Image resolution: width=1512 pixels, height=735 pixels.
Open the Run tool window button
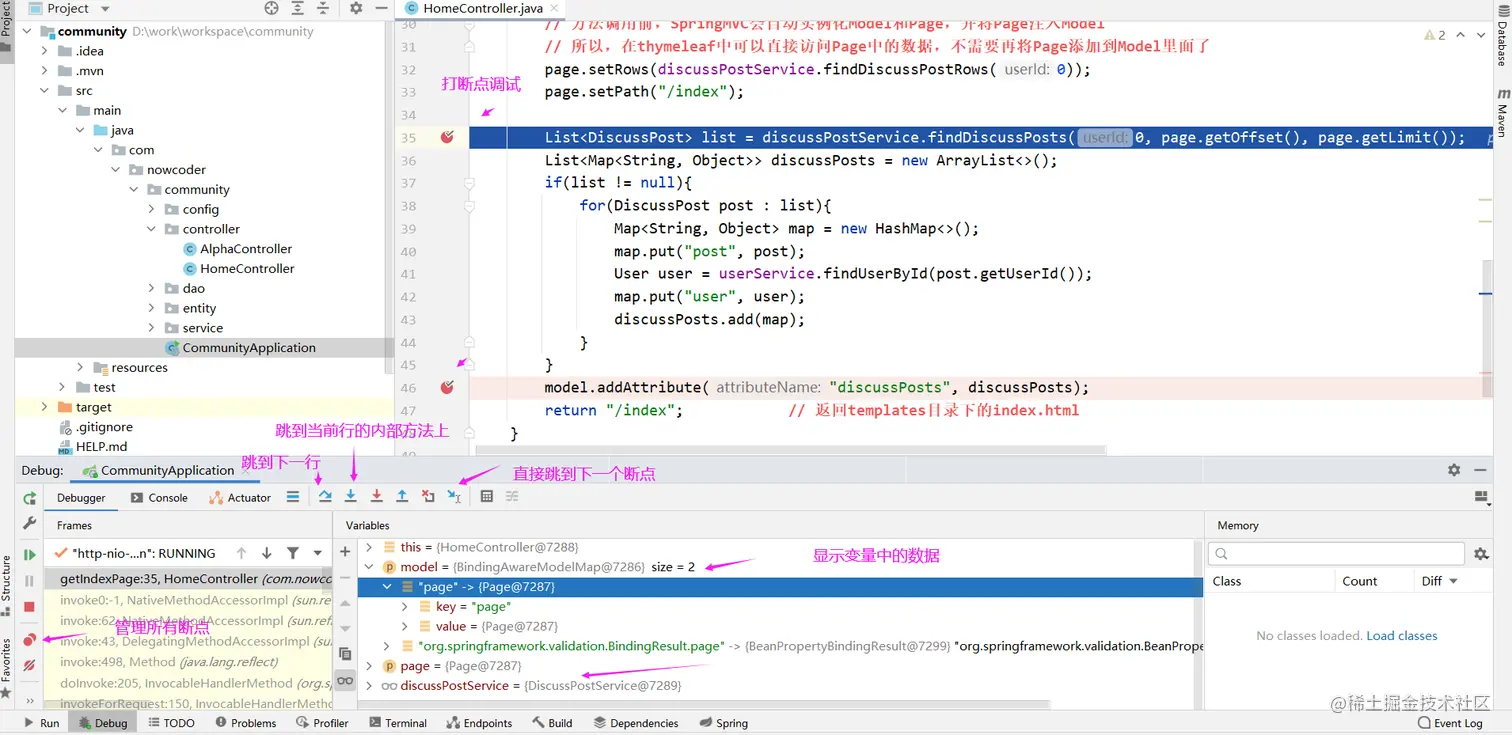coord(41,723)
